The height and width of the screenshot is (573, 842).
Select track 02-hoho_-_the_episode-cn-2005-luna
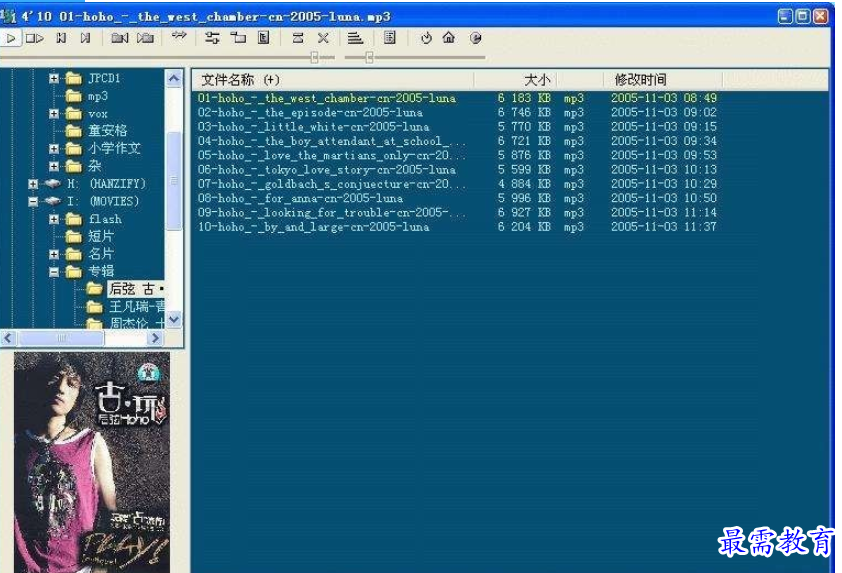pos(310,113)
